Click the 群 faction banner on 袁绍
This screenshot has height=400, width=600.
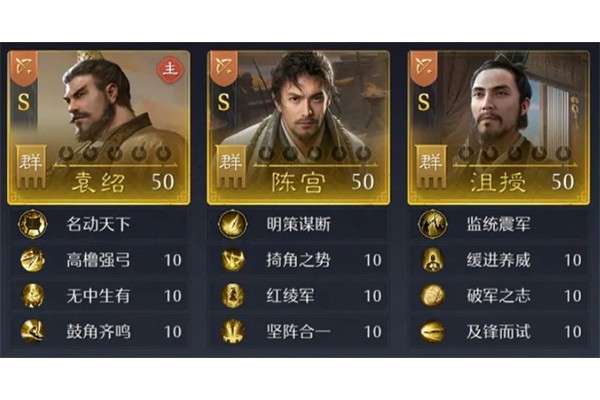[x=31, y=167]
